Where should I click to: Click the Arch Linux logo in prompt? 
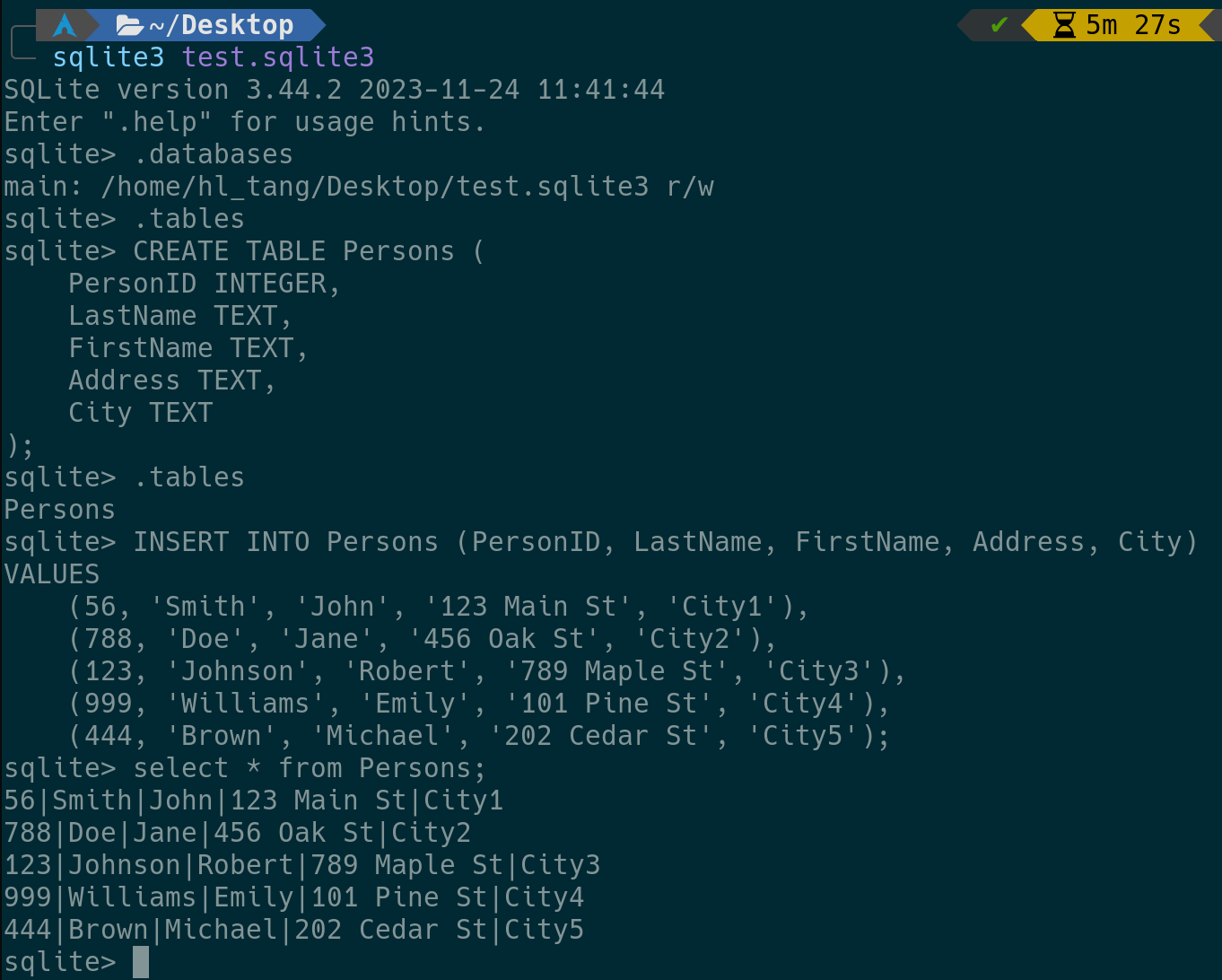[65, 25]
